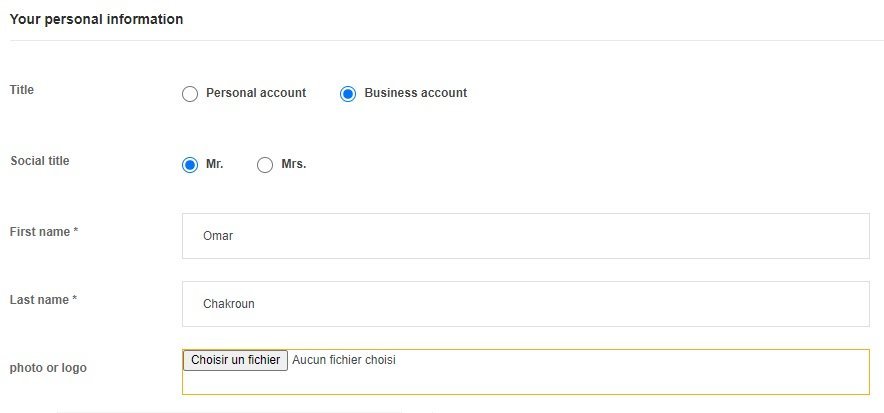Open the Choisir un fichier file chooser
This screenshot has width=884, height=413.
point(236,360)
